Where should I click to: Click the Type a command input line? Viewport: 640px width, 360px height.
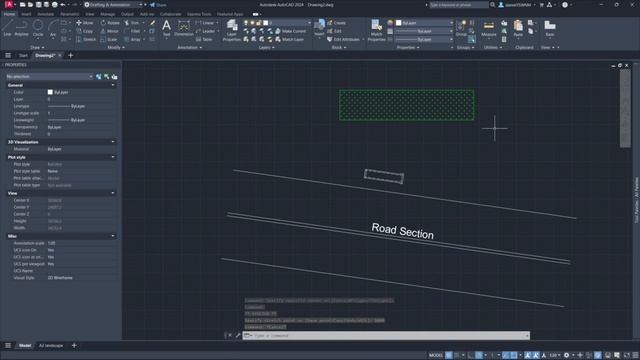pos(386,336)
